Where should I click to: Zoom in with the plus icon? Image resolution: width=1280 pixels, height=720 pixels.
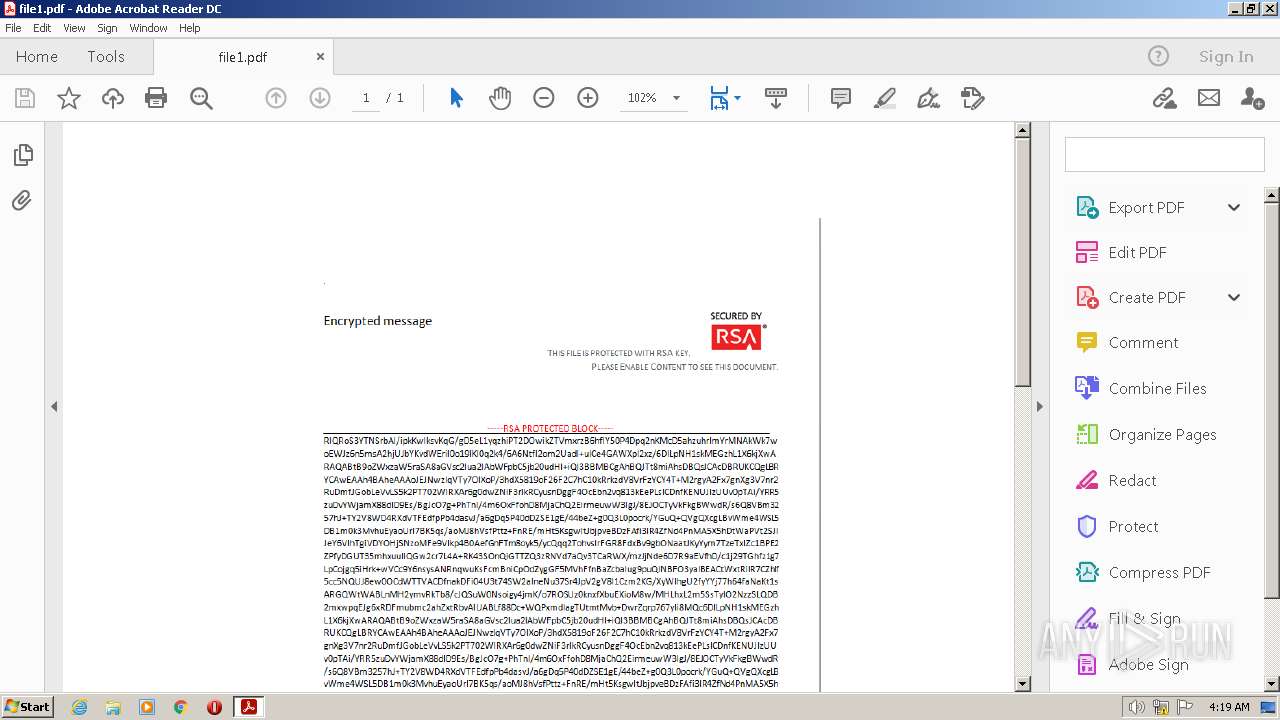point(588,98)
